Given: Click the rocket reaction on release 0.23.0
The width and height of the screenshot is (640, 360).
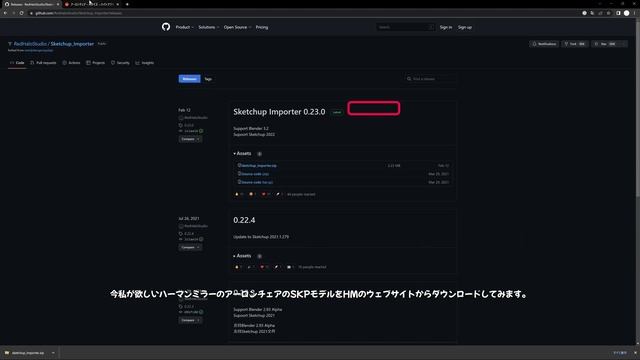Looking at the screenshot, I should (279, 194).
